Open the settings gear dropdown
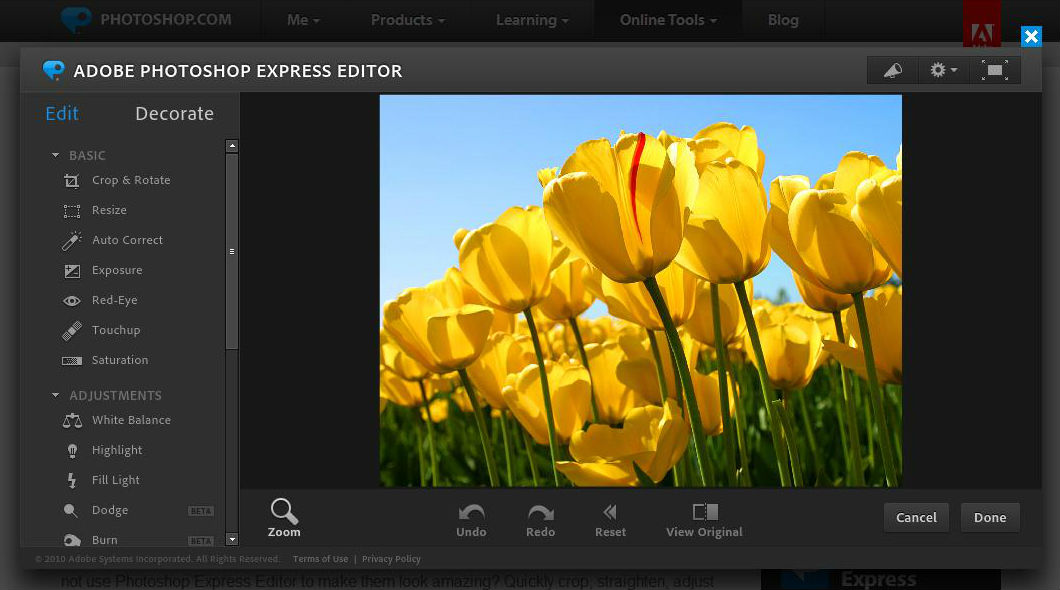Viewport: 1060px width, 590px height. pyautogui.click(x=941, y=70)
